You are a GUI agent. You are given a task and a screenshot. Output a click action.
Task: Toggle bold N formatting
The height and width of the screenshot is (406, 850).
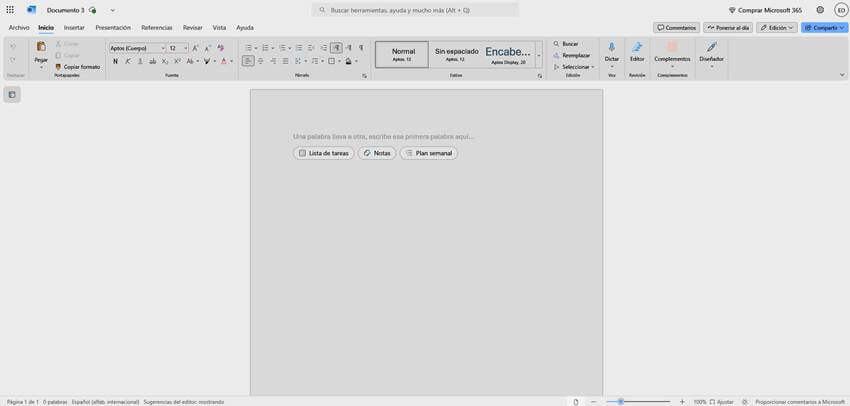point(115,61)
